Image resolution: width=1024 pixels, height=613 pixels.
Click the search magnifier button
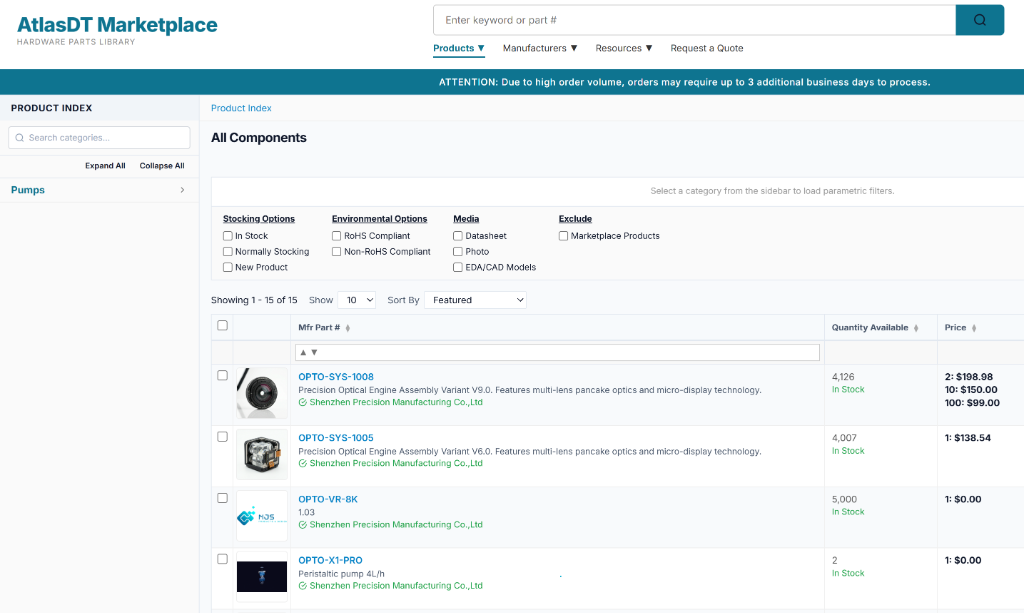coord(980,20)
